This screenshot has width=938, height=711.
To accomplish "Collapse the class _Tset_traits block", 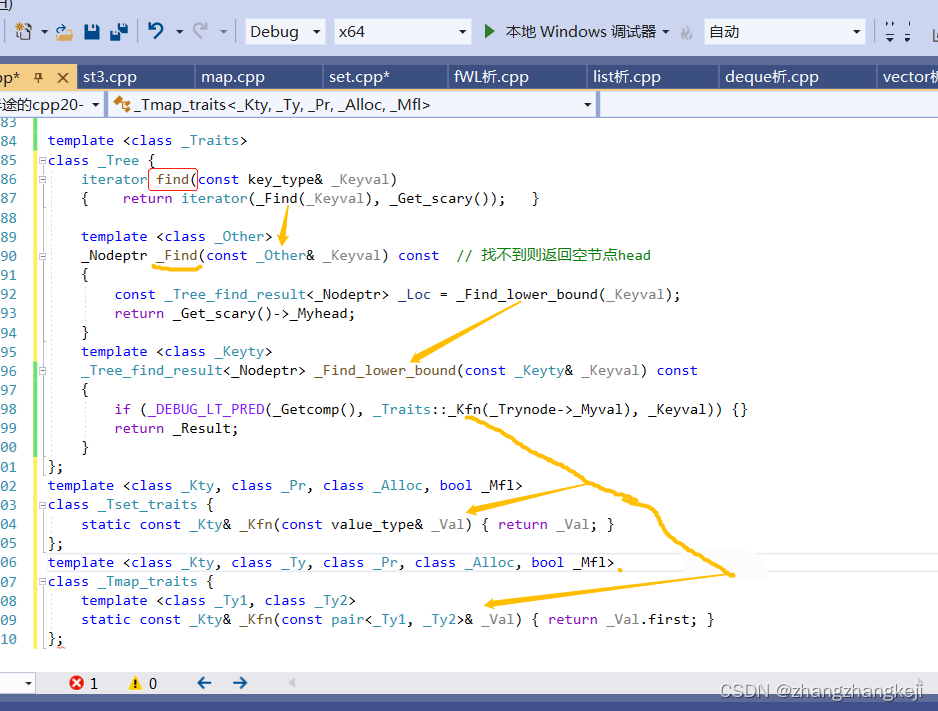I will (42, 505).
